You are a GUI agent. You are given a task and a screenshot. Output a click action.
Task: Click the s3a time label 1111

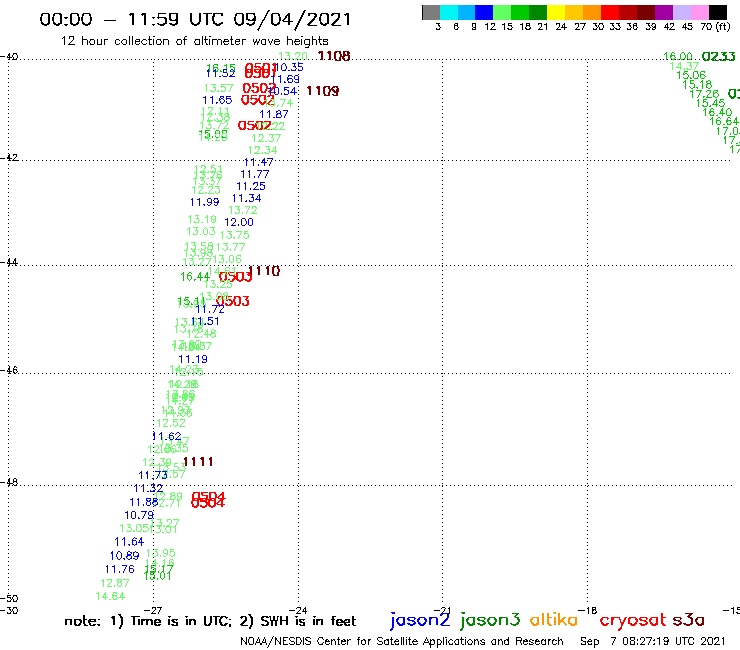click(x=198, y=462)
